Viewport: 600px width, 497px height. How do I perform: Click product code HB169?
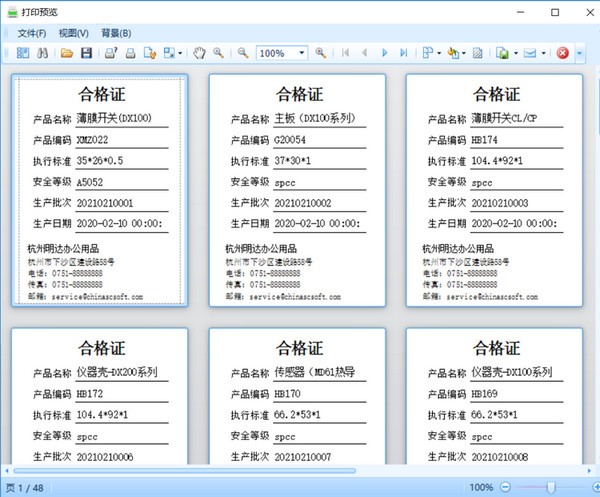484,394
